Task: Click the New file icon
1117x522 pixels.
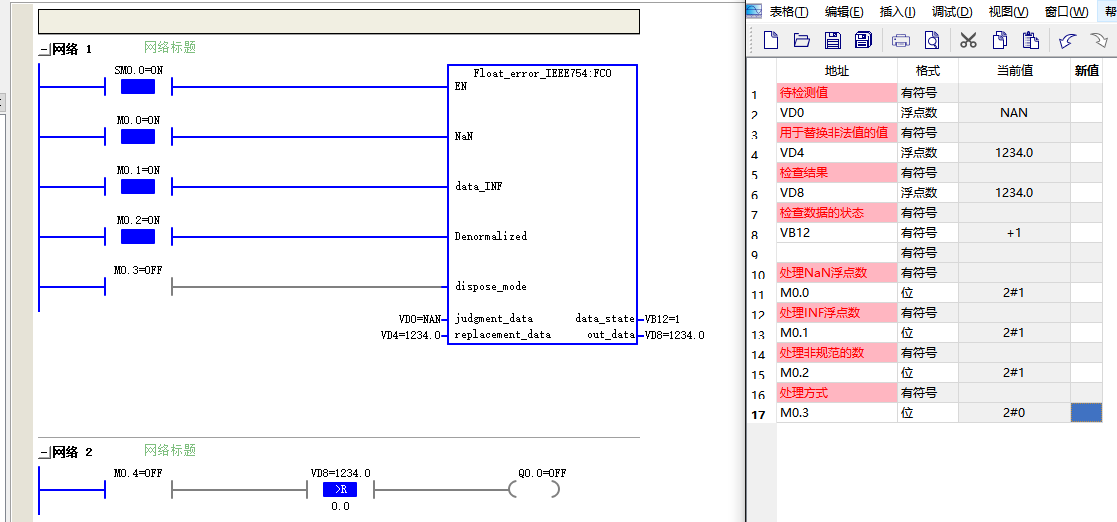Action: 771,40
